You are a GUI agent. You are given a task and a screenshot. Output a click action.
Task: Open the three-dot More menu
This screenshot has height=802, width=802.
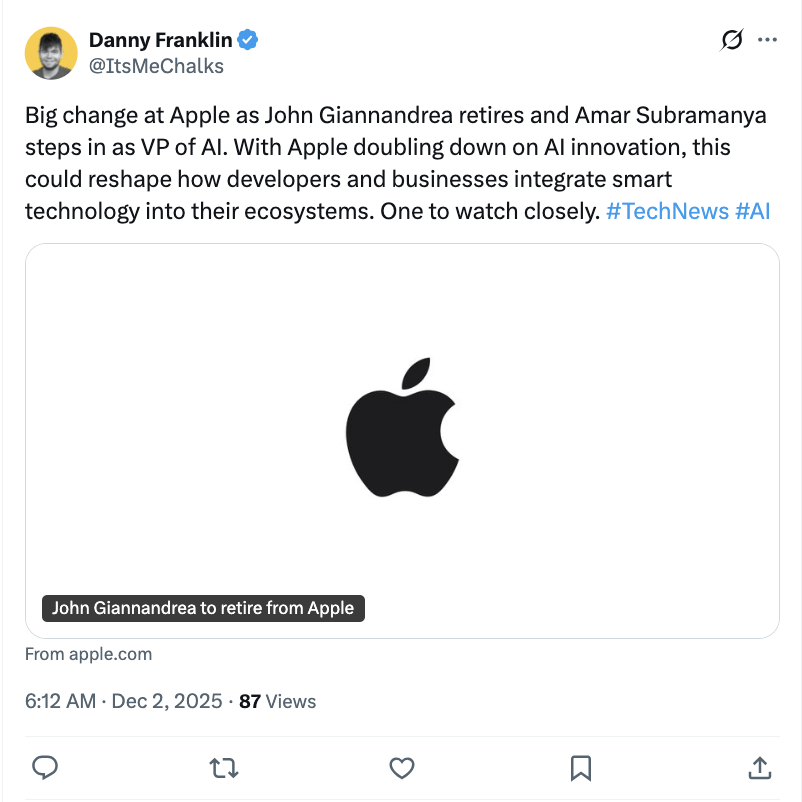click(x=767, y=40)
